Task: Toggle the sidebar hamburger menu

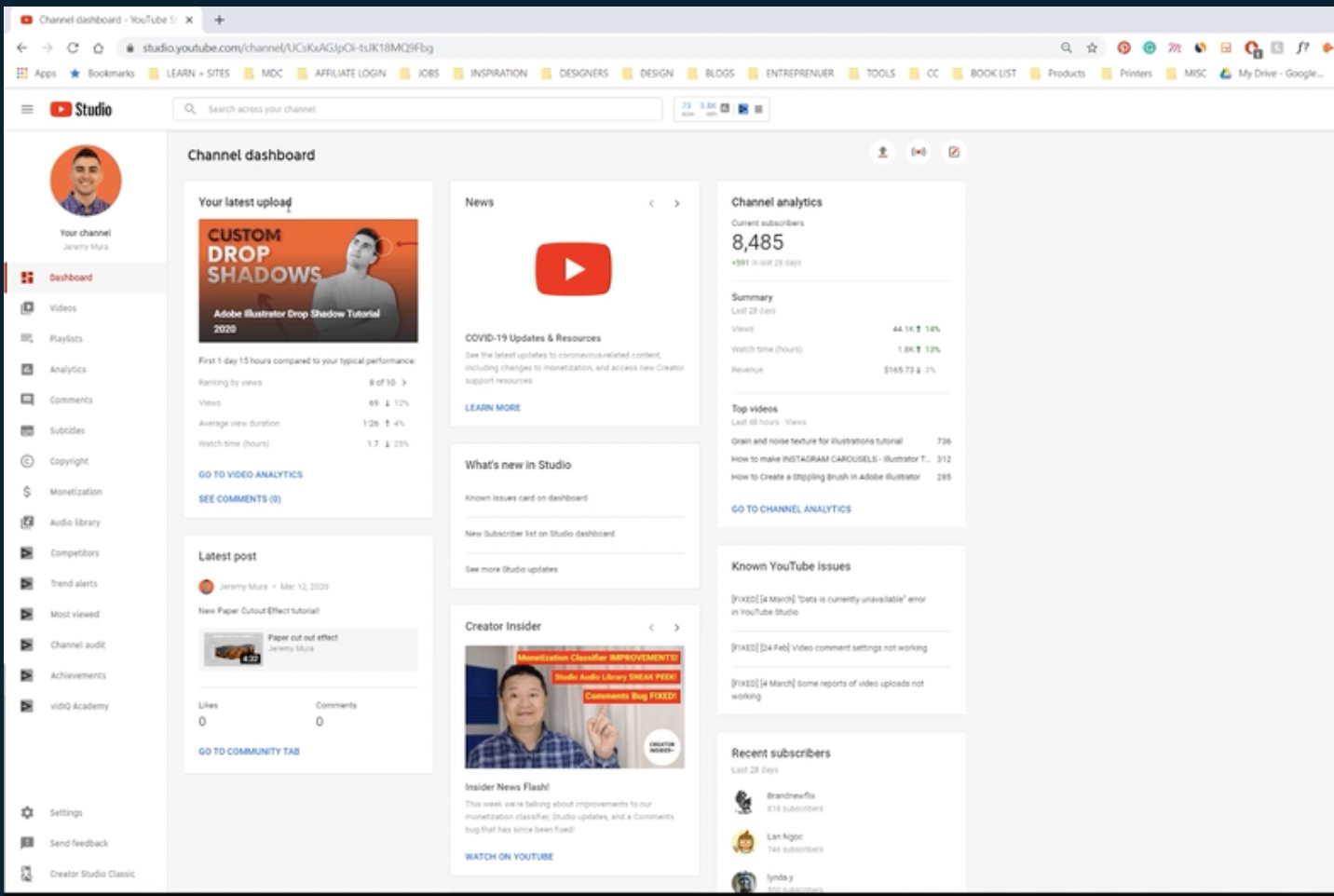Action: 26,108
